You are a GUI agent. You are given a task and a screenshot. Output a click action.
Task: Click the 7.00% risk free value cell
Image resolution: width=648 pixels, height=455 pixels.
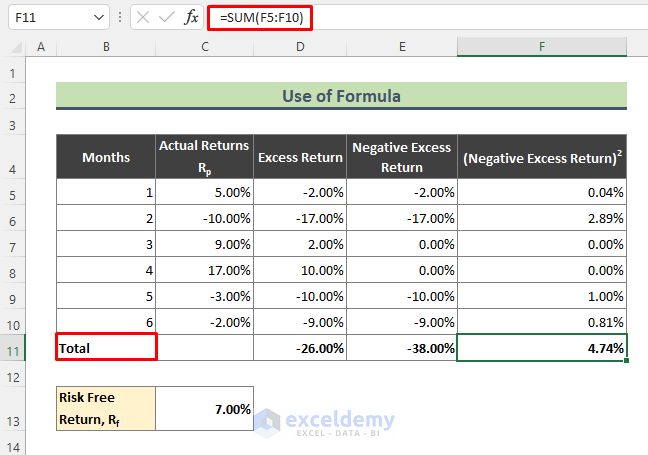(205, 408)
